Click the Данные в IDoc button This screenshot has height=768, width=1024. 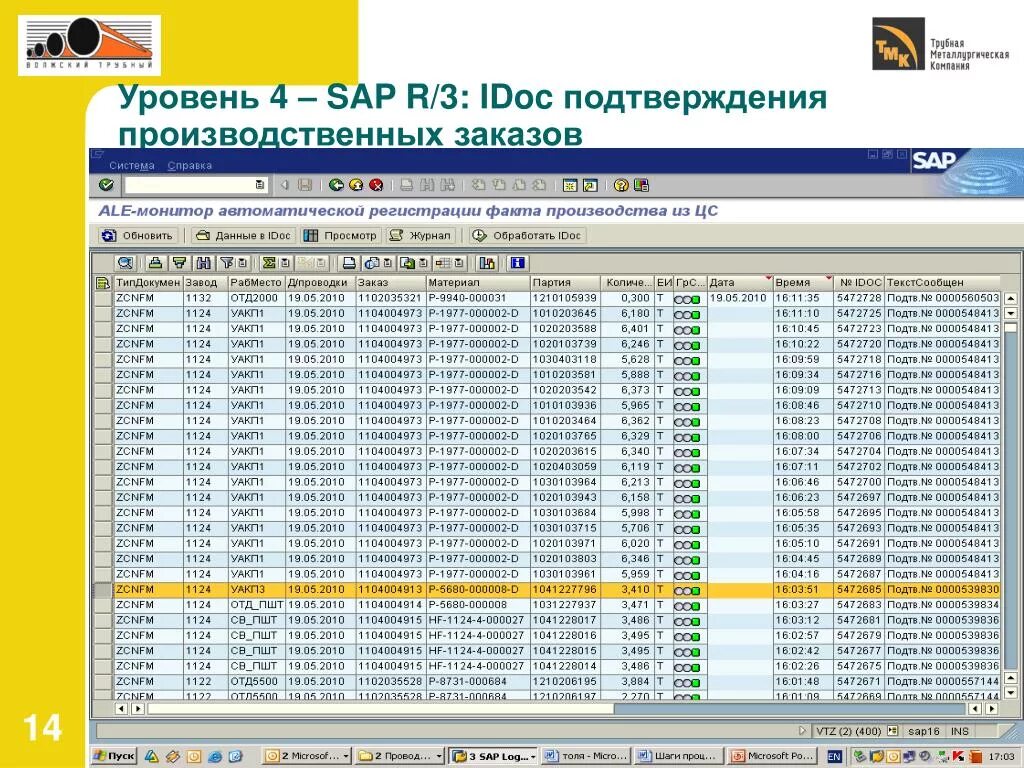coord(244,236)
